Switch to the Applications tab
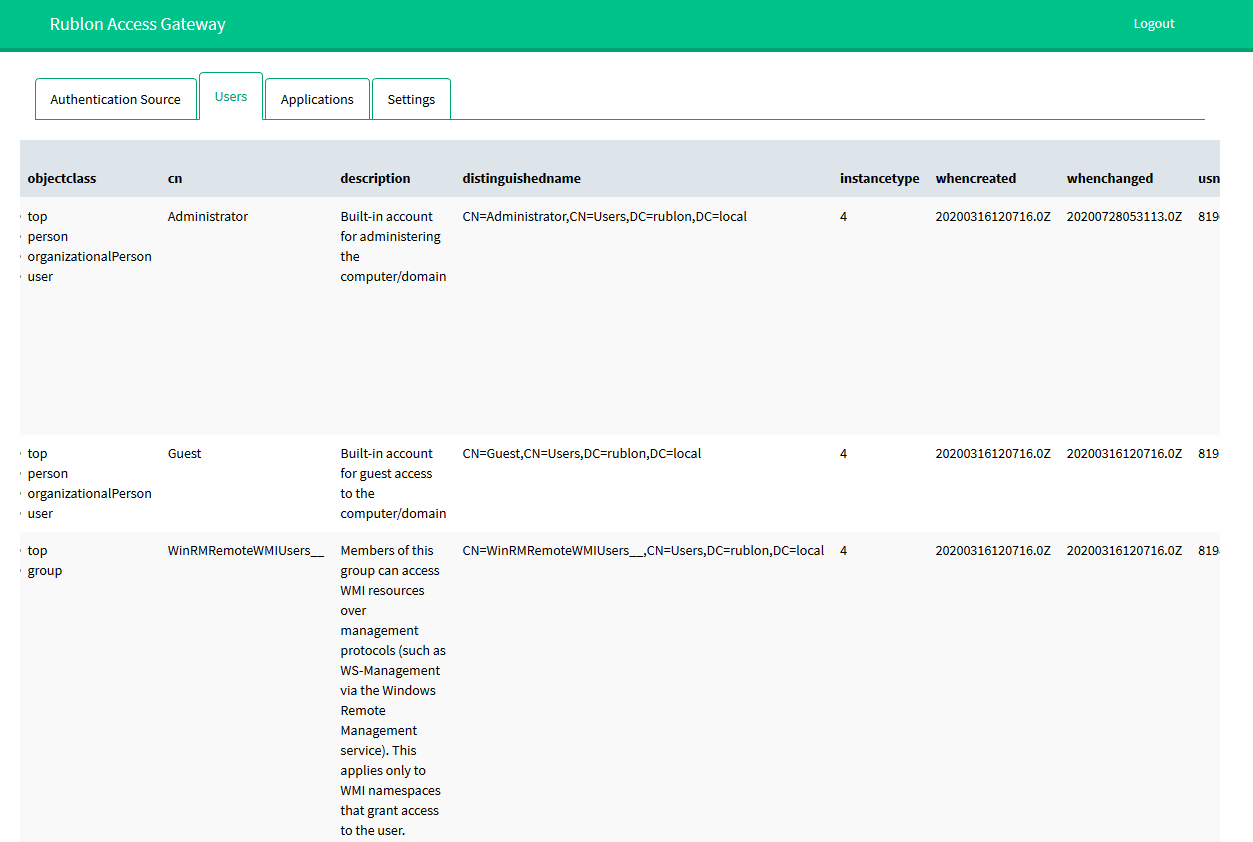 (317, 100)
